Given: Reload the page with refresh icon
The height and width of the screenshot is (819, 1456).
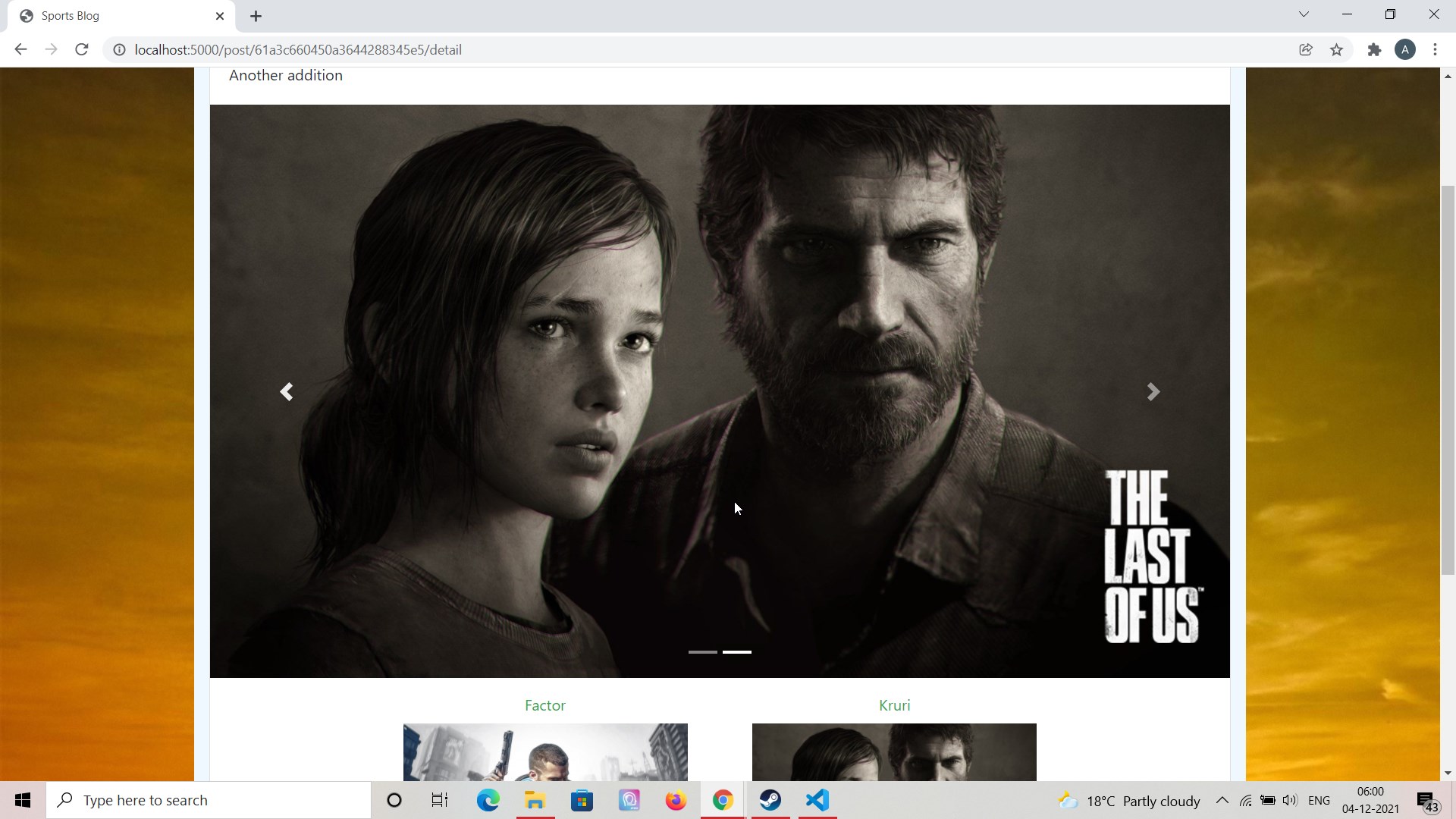Looking at the screenshot, I should 82,50.
